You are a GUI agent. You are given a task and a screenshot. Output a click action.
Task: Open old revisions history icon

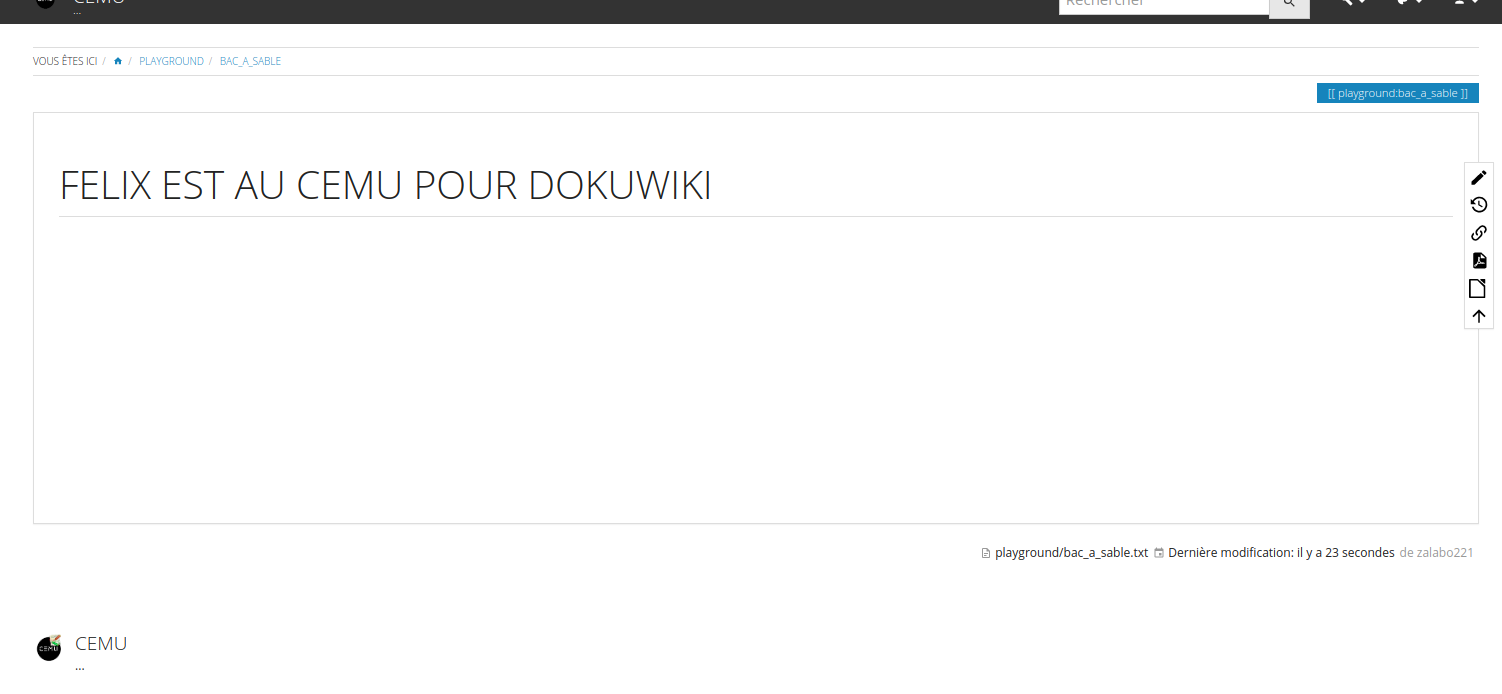[1478, 205]
